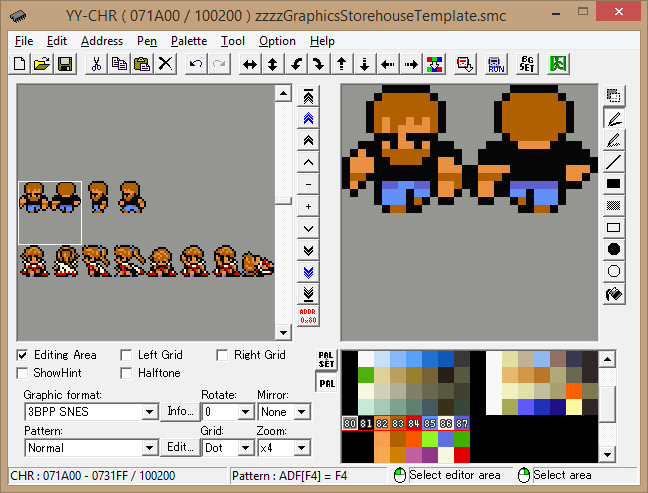
Task: Click the Info... button
Action: click(x=179, y=412)
